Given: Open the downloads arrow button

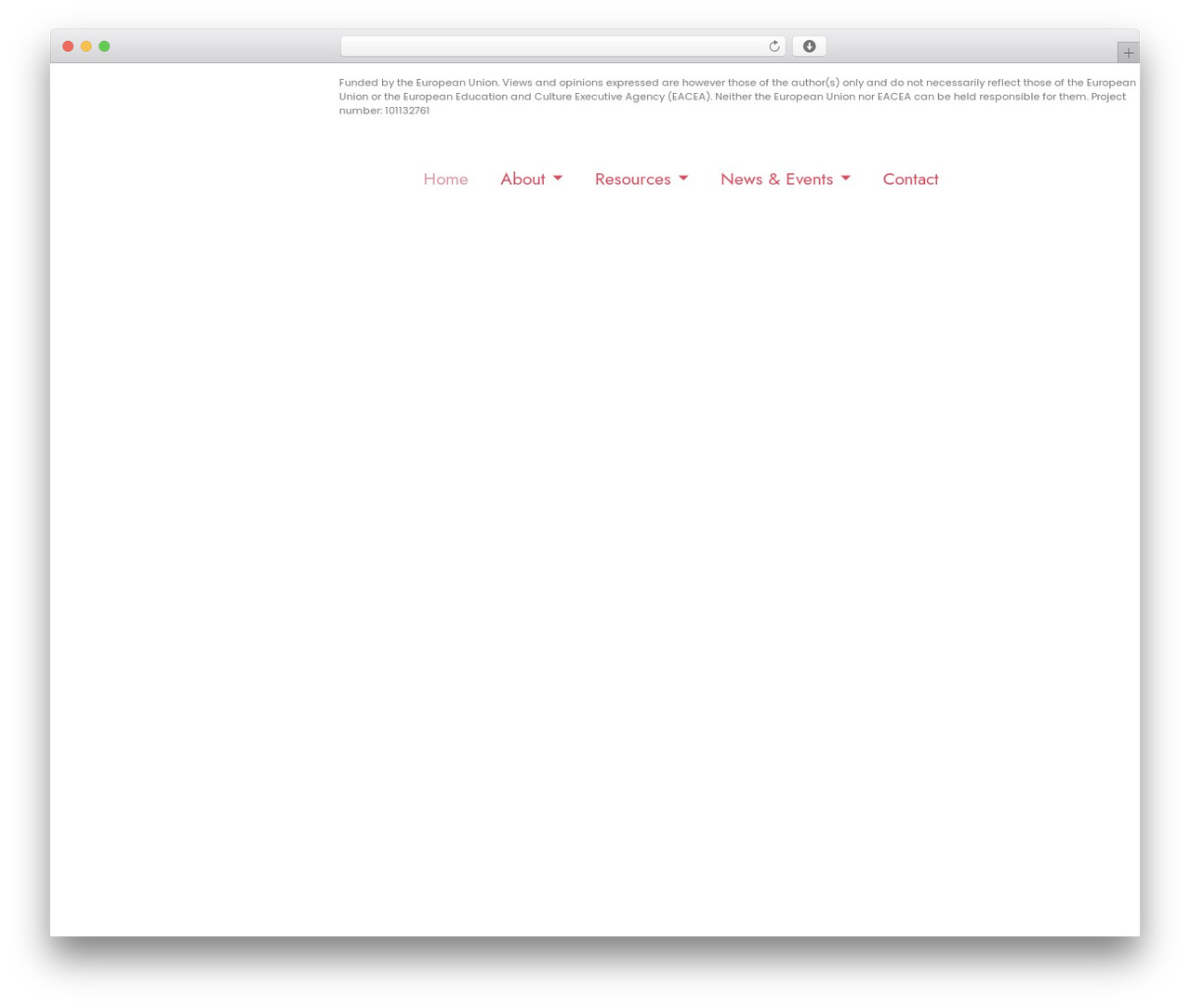Looking at the screenshot, I should click(x=809, y=46).
